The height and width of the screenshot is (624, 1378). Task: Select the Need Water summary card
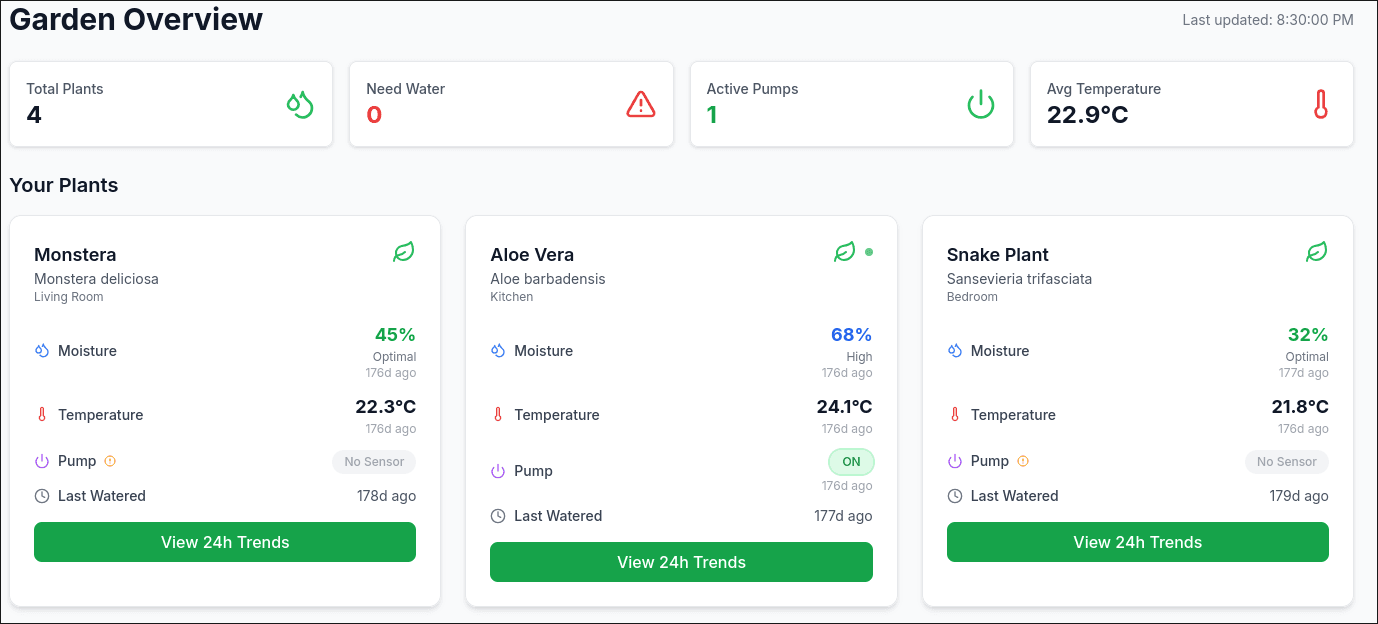pos(511,104)
